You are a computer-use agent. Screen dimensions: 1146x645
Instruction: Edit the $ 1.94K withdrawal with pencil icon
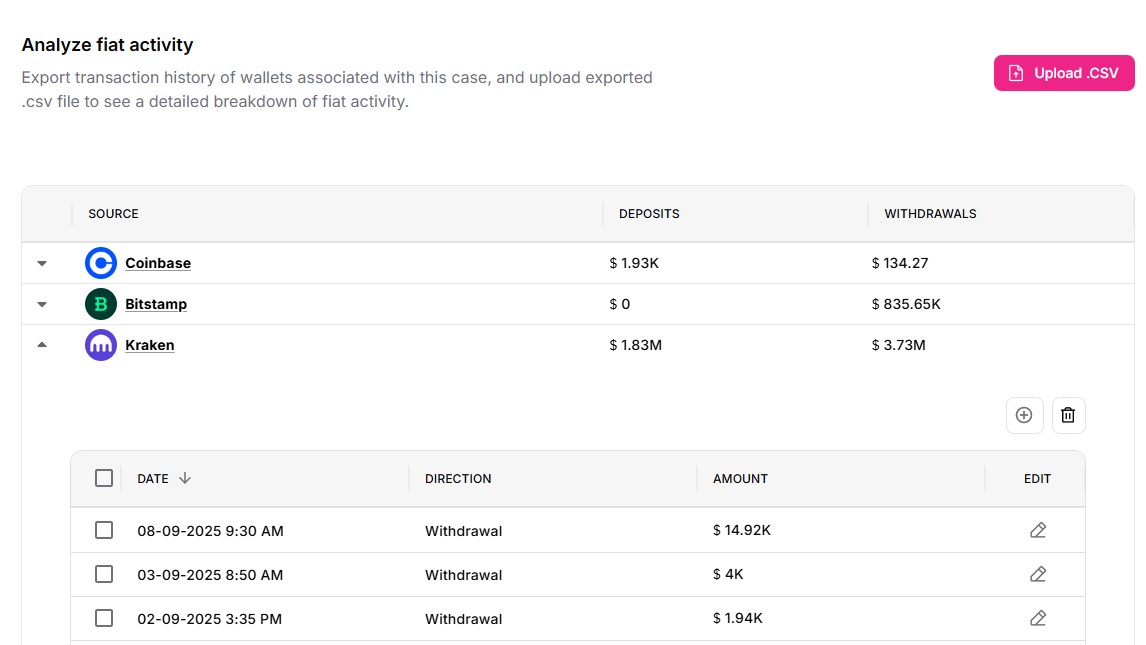coord(1038,618)
